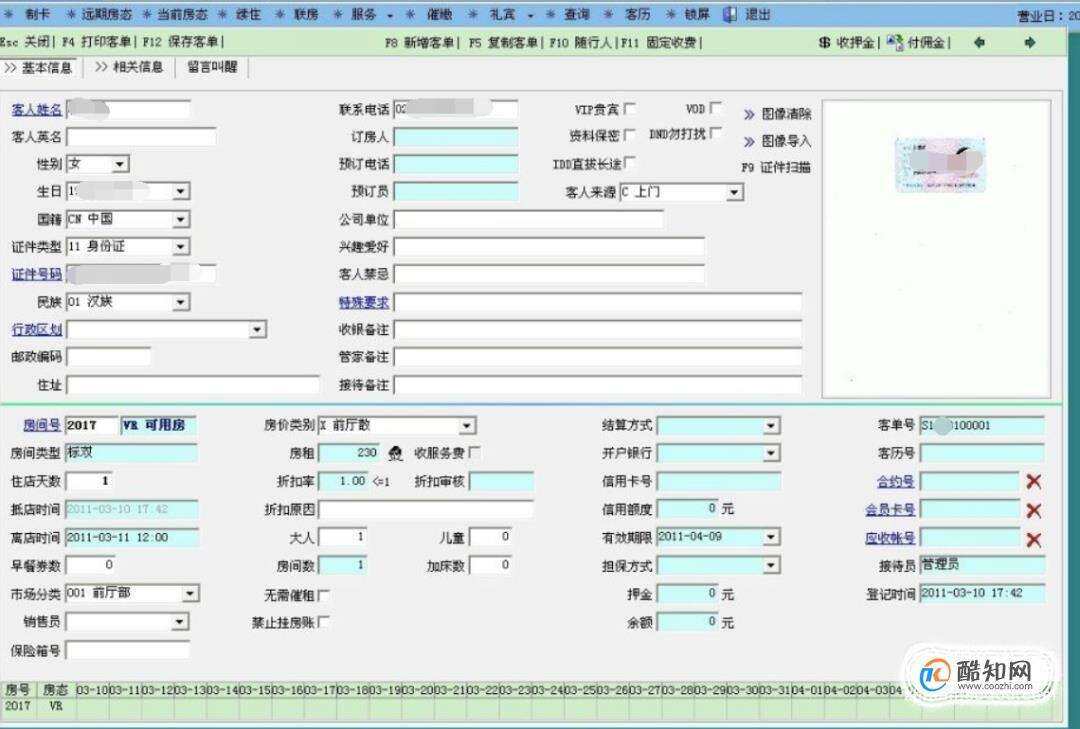Open the 客人来源 dropdown
1080x729 pixels.
pos(735,192)
